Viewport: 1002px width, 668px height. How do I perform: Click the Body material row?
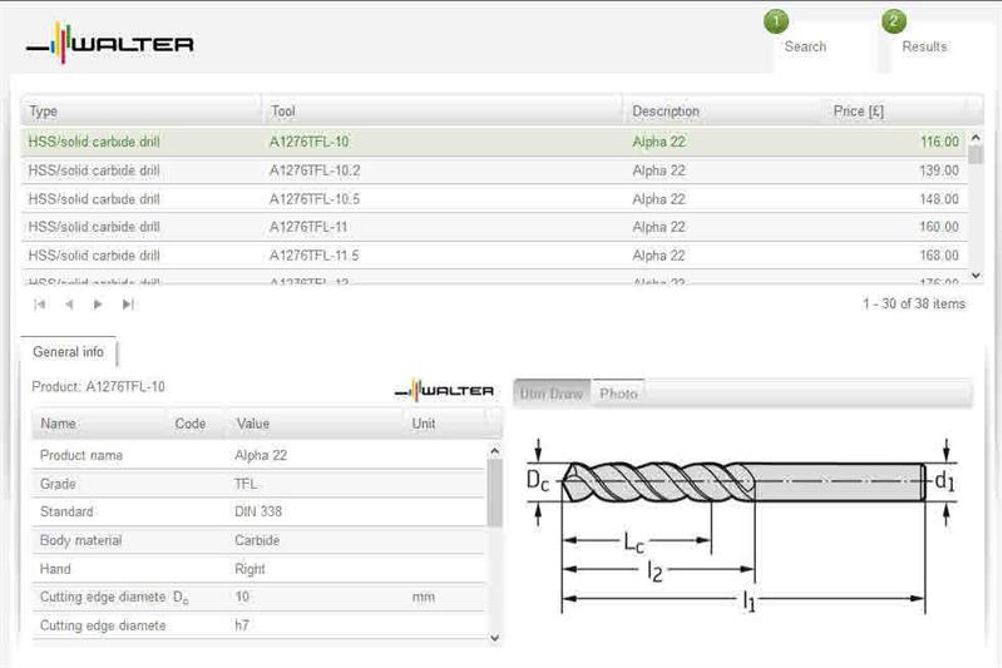tap(259, 540)
